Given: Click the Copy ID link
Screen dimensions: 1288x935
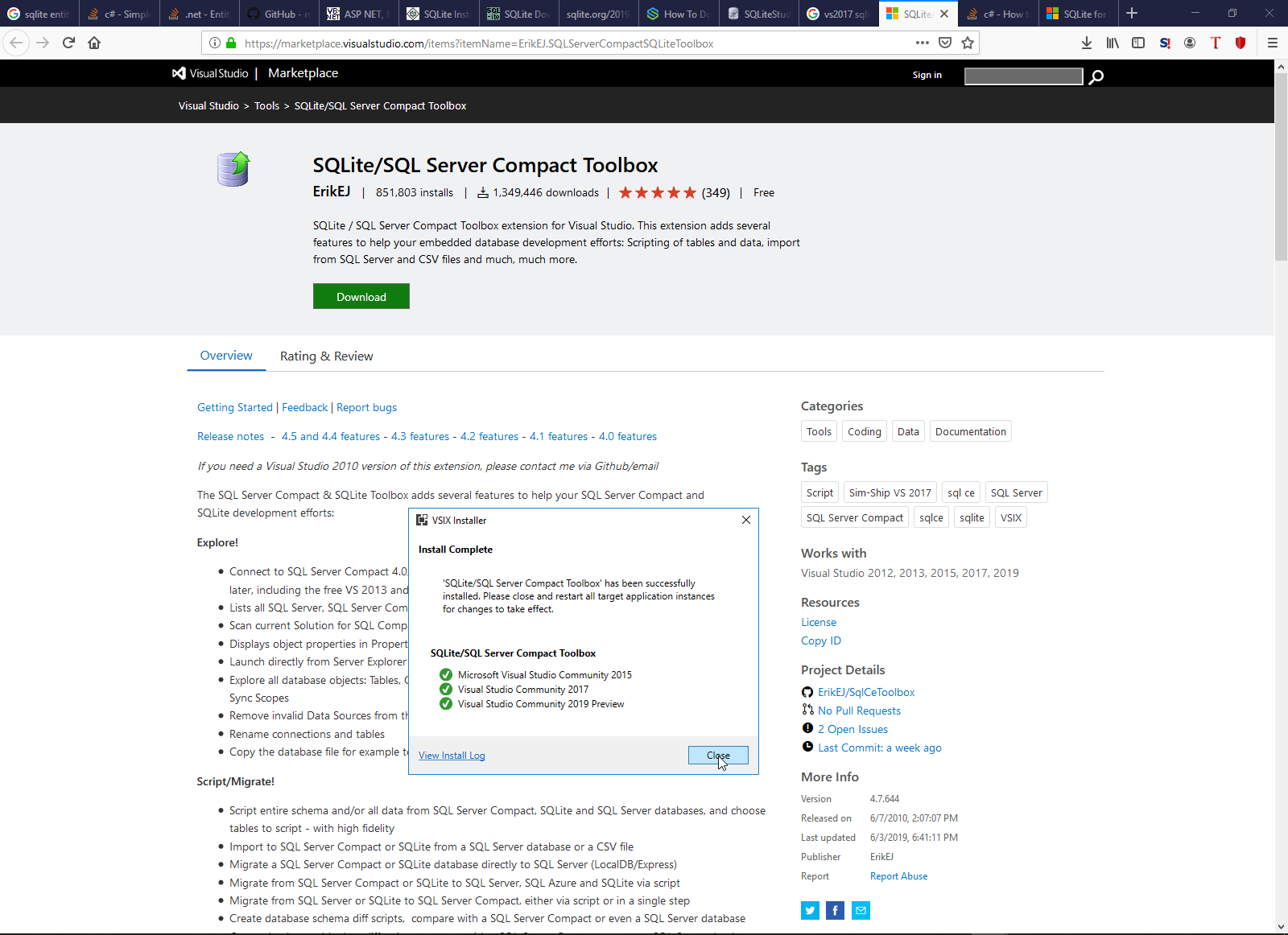Looking at the screenshot, I should 821,640.
